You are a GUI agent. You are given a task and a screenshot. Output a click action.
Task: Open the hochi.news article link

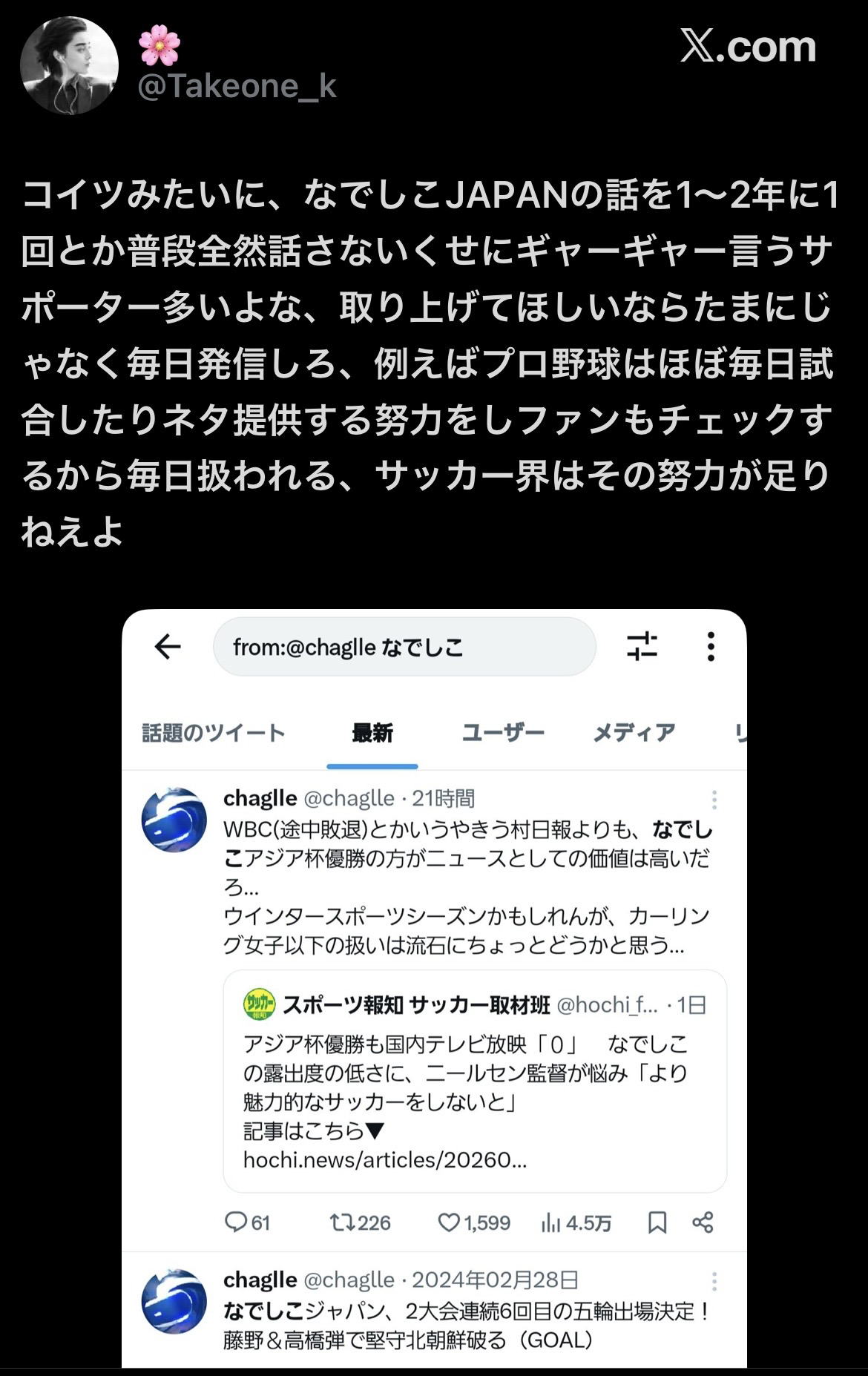(385, 1159)
